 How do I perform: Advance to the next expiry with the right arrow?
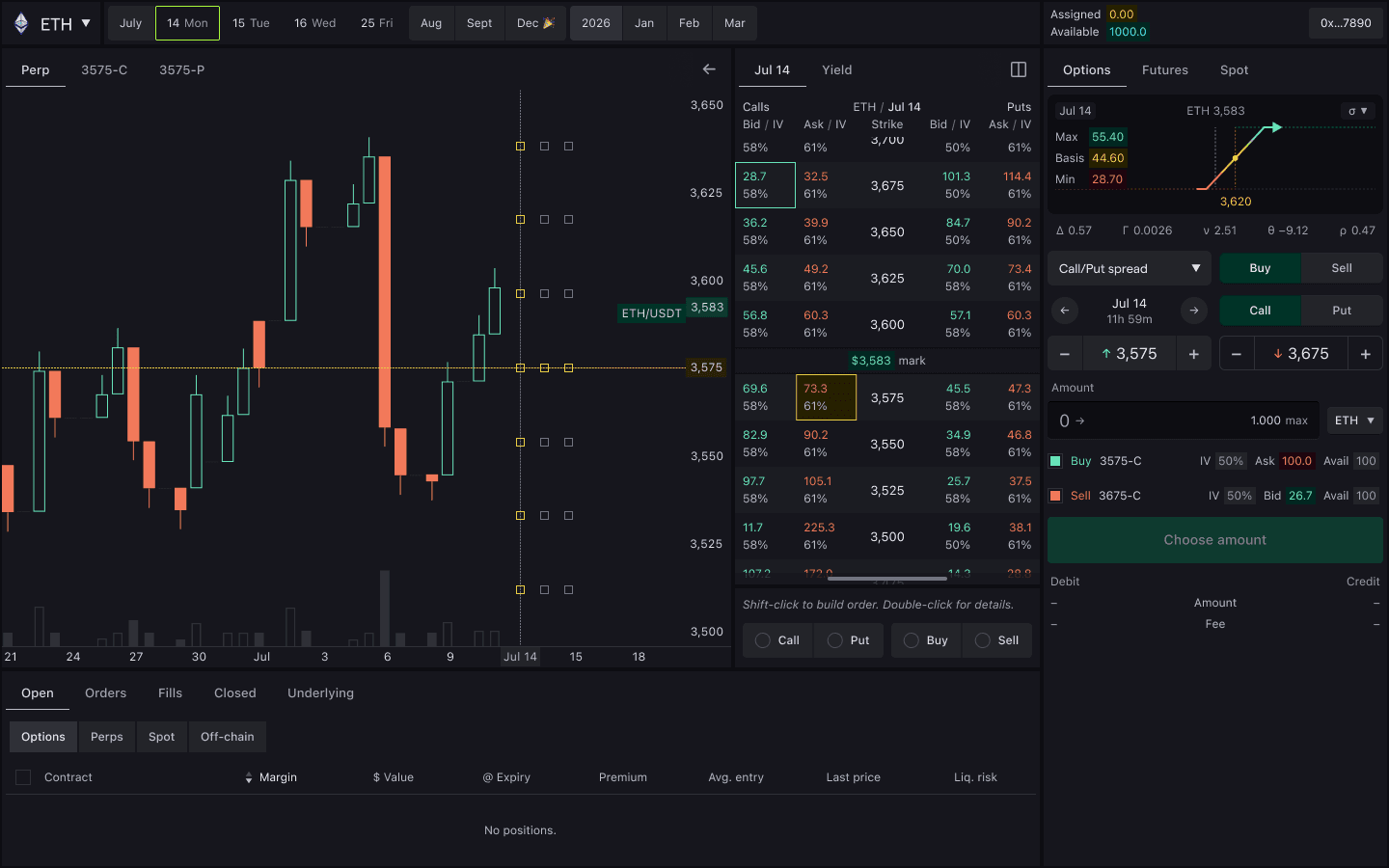click(x=1194, y=310)
